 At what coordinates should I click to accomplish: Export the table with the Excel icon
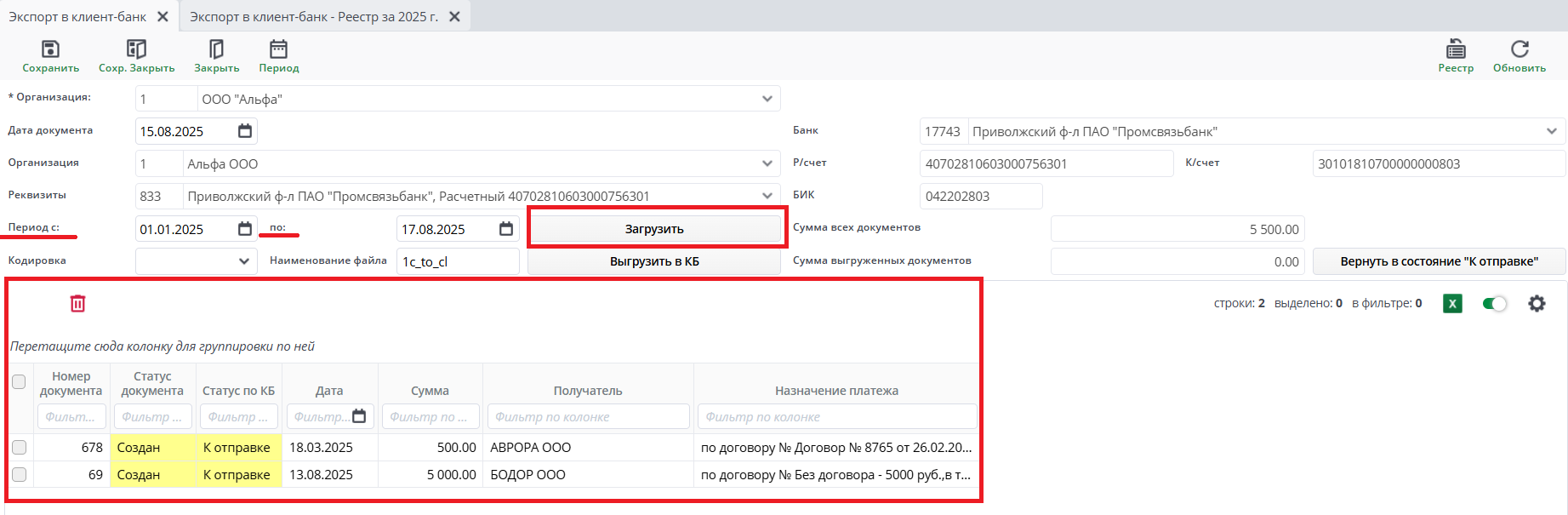coord(1452,303)
